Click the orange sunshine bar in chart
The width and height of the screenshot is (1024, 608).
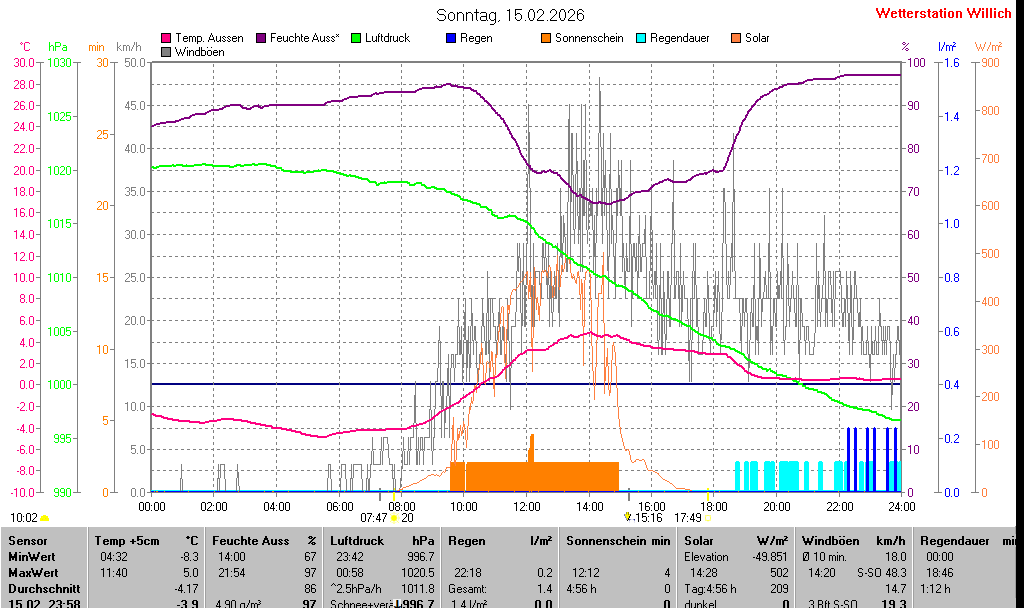pos(534,476)
